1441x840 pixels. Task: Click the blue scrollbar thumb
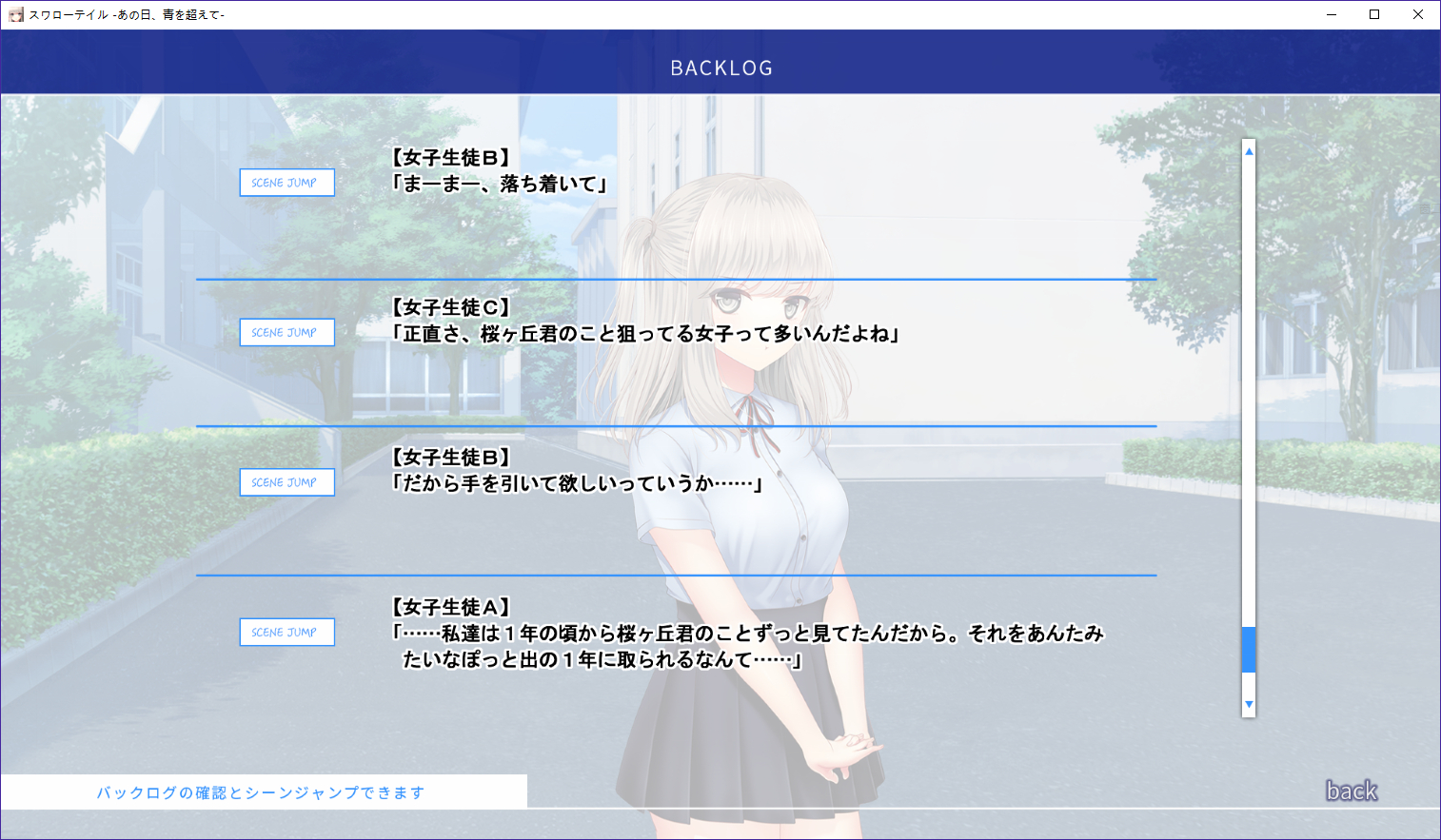[1249, 650]
